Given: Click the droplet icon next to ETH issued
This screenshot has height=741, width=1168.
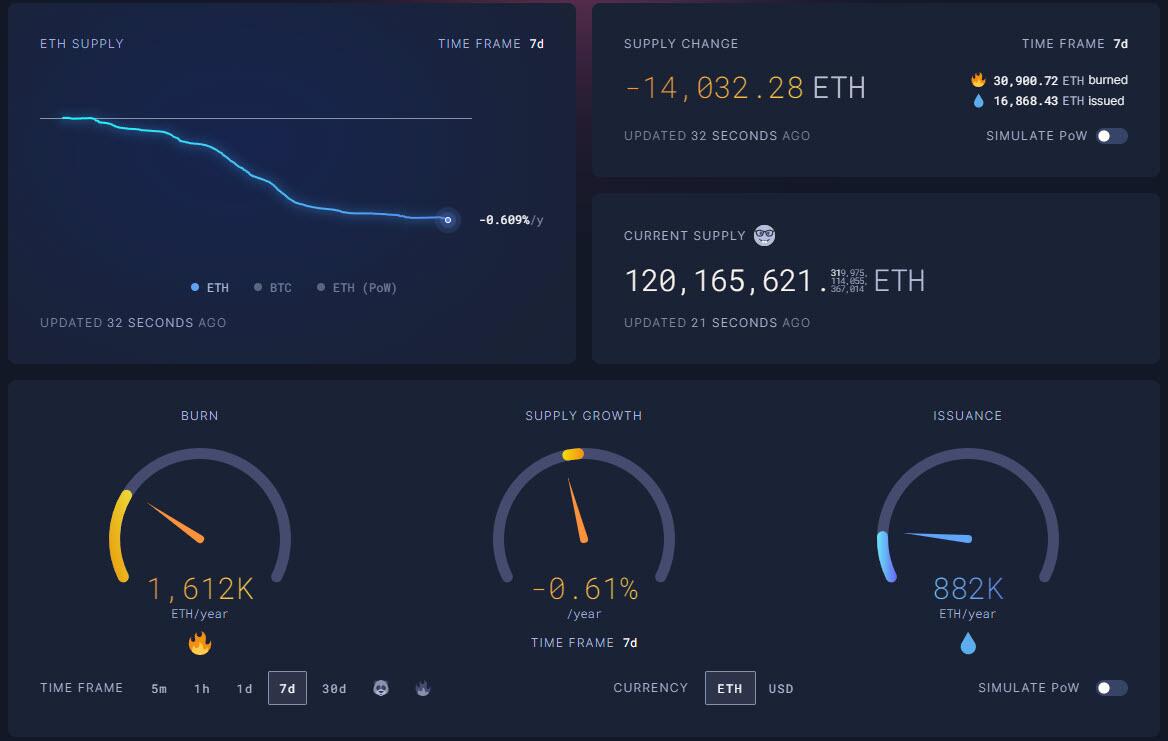Looking at the screenshot, I should click(978, 101).
